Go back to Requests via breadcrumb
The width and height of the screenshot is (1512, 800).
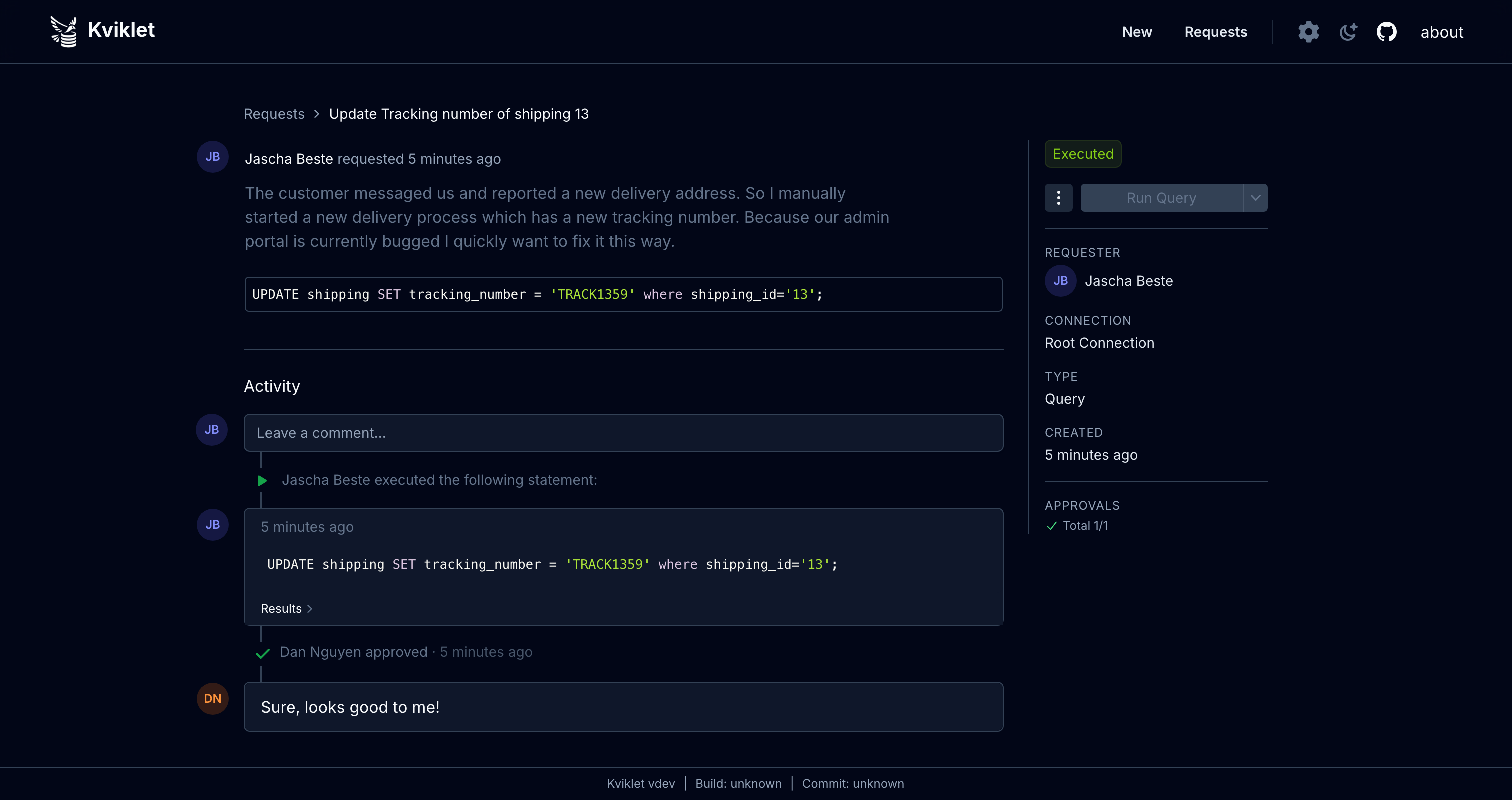(x=274, y=114)
